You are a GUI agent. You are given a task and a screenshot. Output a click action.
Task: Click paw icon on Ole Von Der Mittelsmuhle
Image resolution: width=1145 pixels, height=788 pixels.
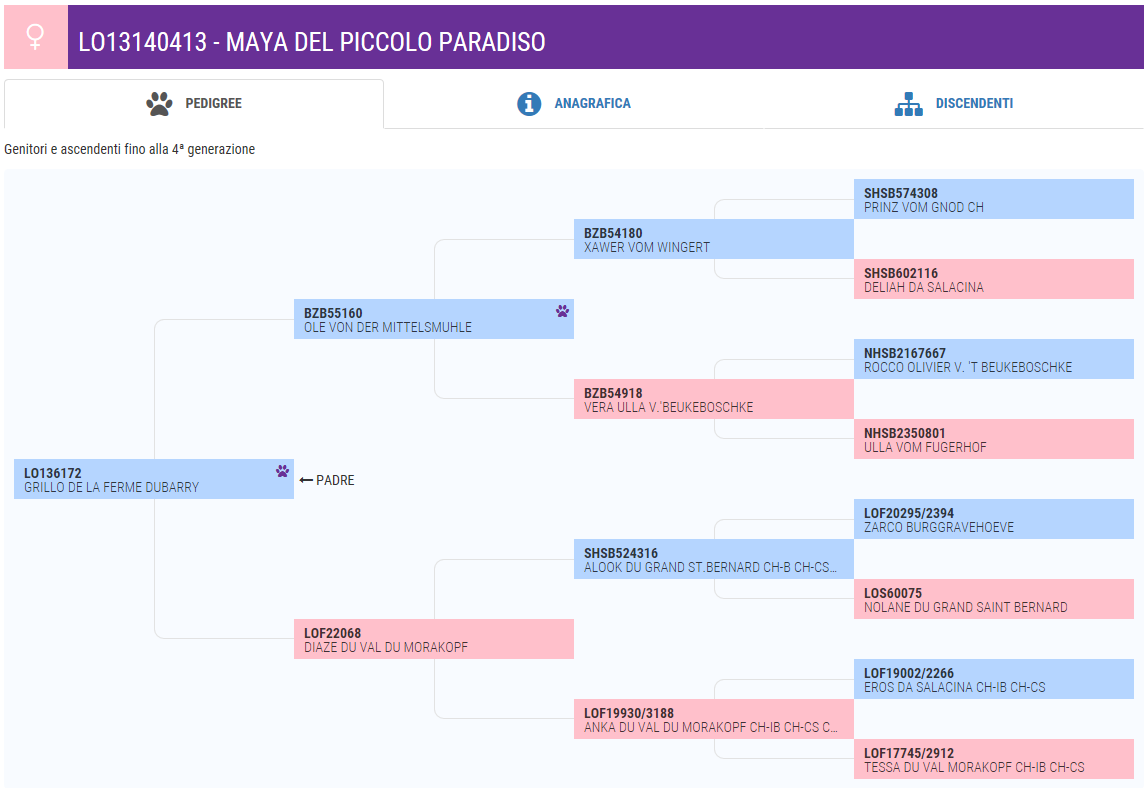pyautogui.click(x=562, y=311)
